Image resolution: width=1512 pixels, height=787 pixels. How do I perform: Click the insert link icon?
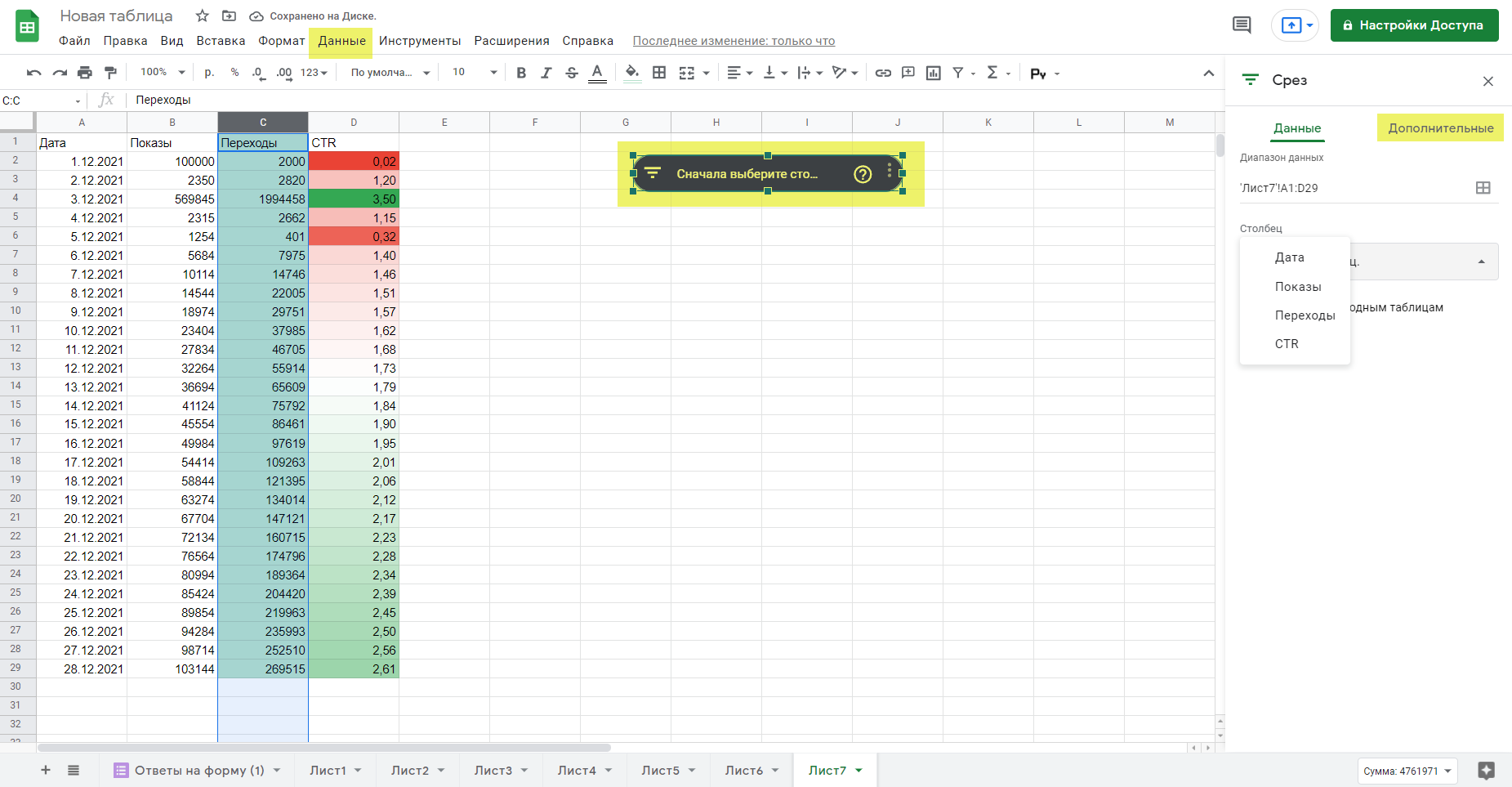(883, 73)
